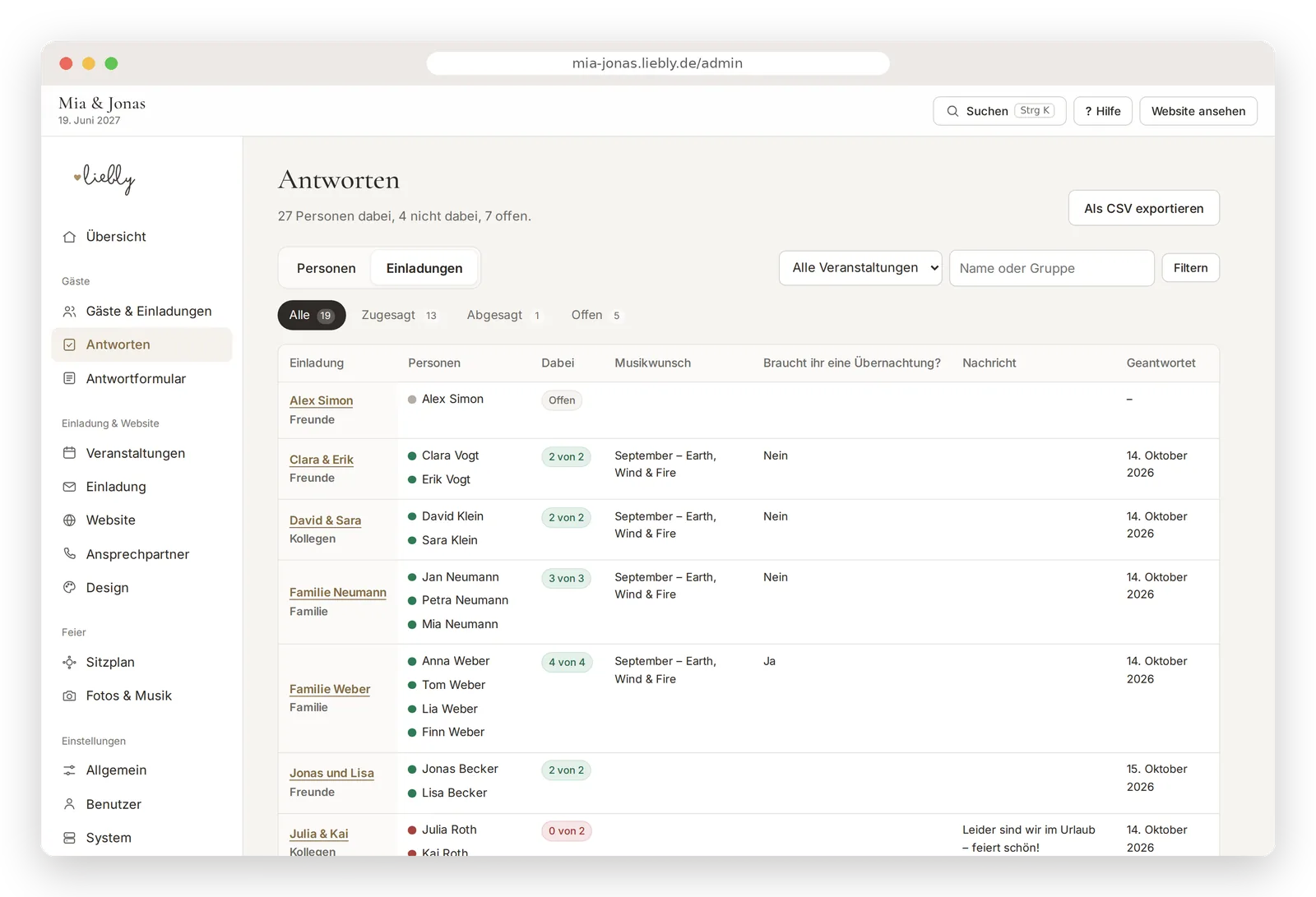Viewport: 1316px width, 897px height.
Task: Show Offen 5 invitations
Action: tap(596, 316)
